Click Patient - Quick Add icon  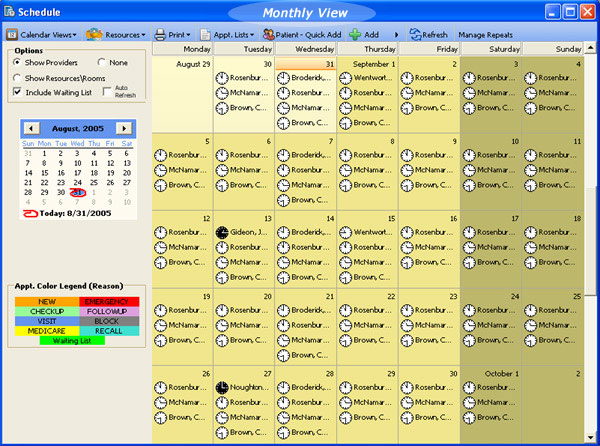(269, 35)
